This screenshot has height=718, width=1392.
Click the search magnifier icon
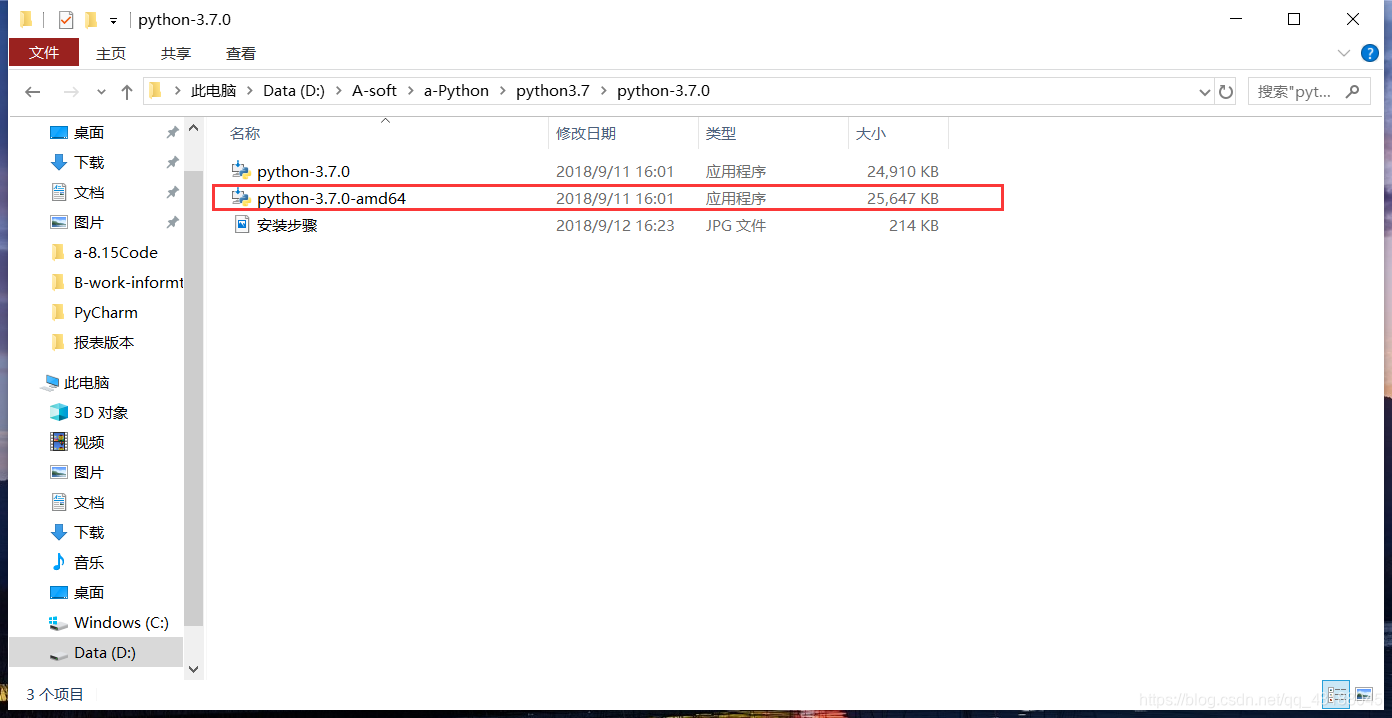(1353, 91)
